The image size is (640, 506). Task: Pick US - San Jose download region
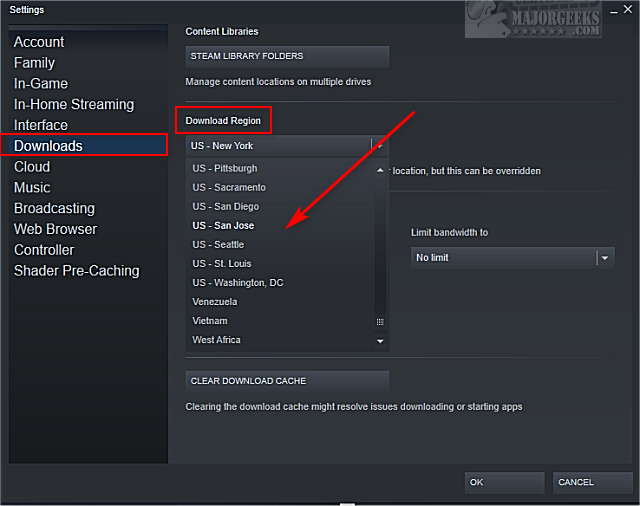pyautogui.click(x=281, y=226)
